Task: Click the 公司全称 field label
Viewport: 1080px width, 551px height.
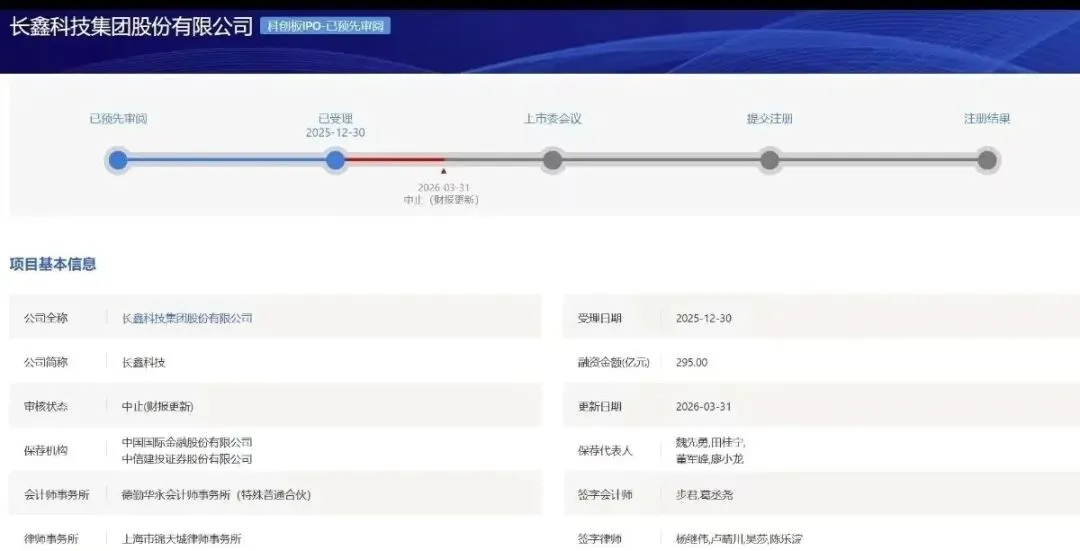Action: click(45, 318)
